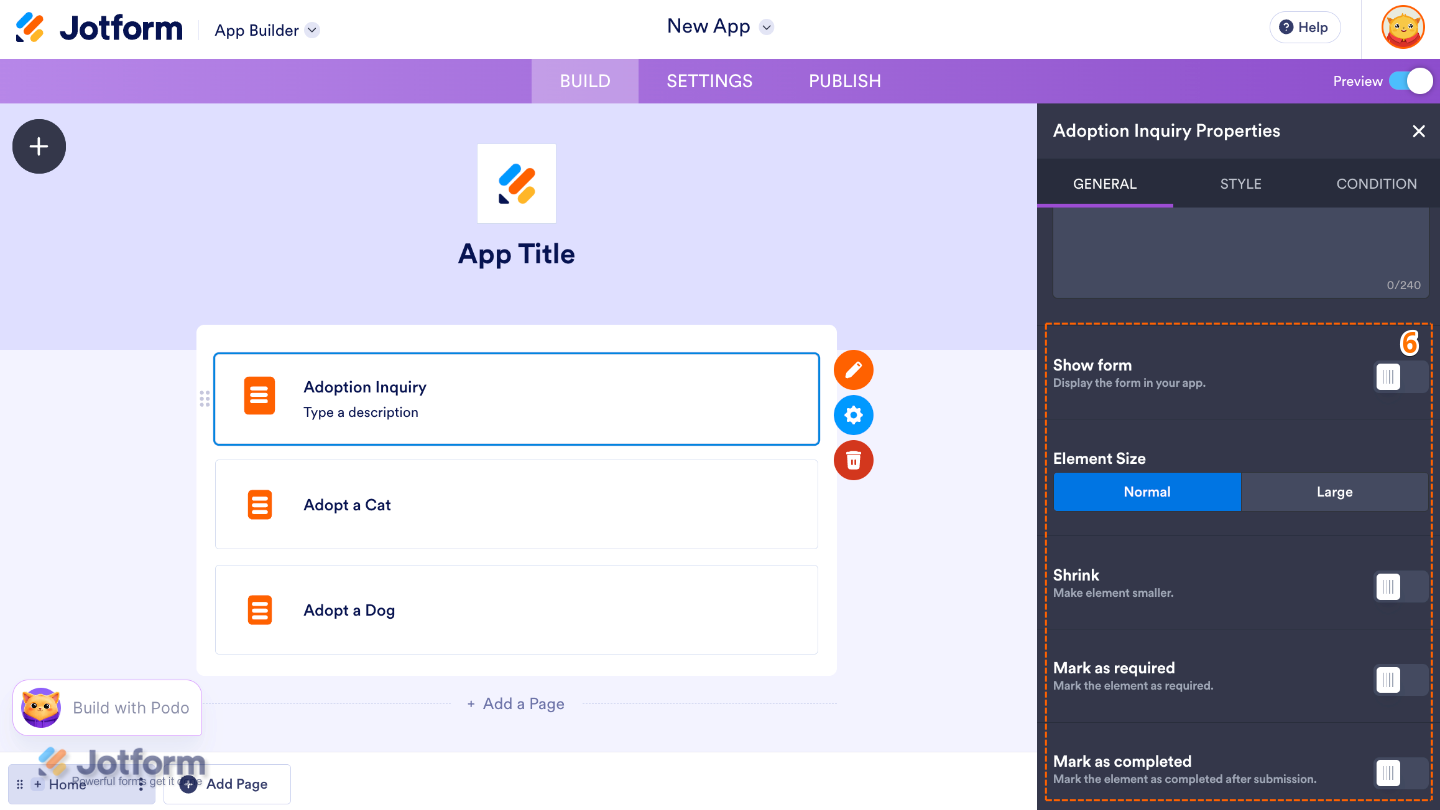Open Build with Podo assistant
This screenshot has width=1440, height=810.
106,707
